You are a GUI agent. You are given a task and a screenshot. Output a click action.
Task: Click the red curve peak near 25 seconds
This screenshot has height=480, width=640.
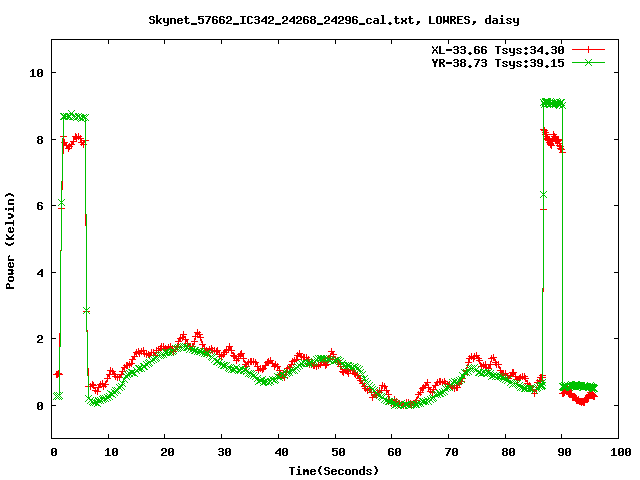[x=198, y=334]
